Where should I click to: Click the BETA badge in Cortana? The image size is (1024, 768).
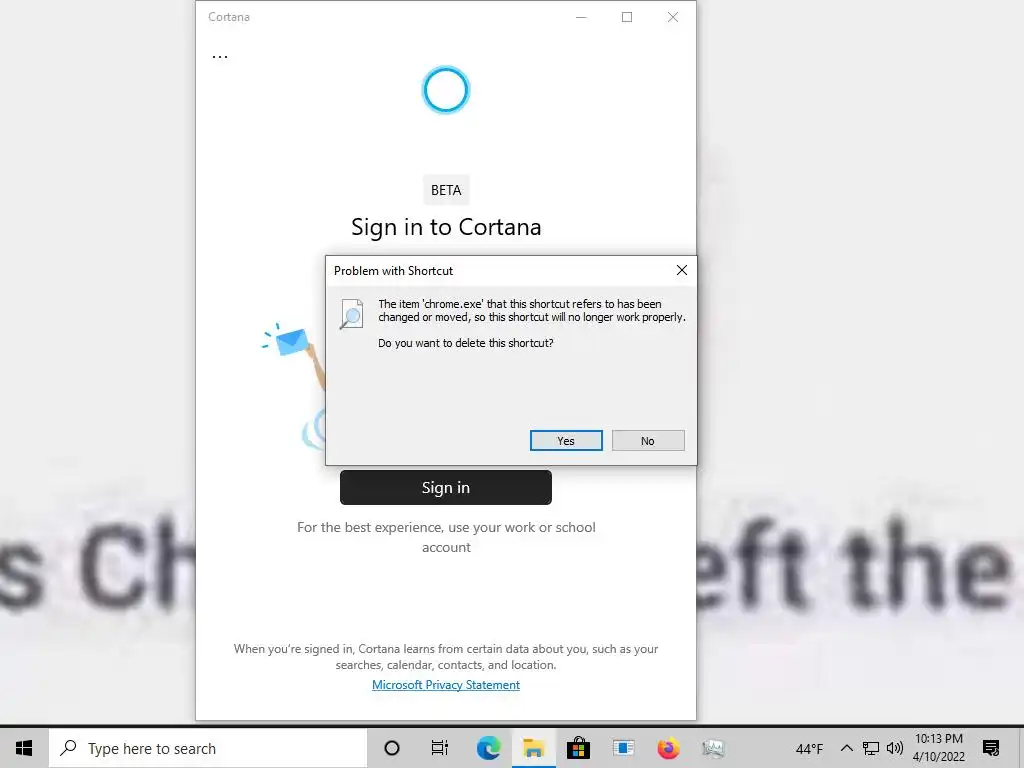446,190
